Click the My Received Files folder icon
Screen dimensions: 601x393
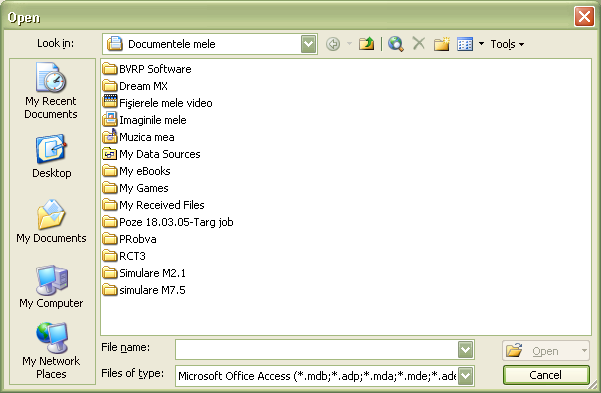coord(110,205)
